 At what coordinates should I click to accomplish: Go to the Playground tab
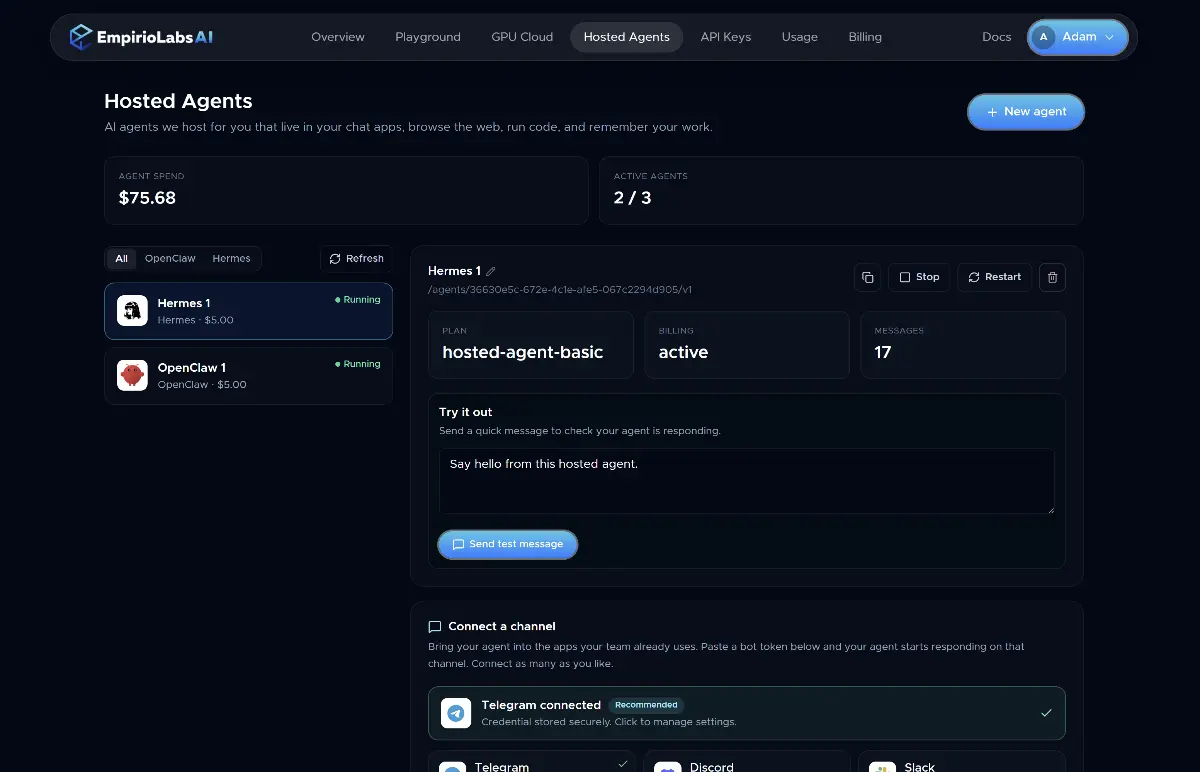428,37
